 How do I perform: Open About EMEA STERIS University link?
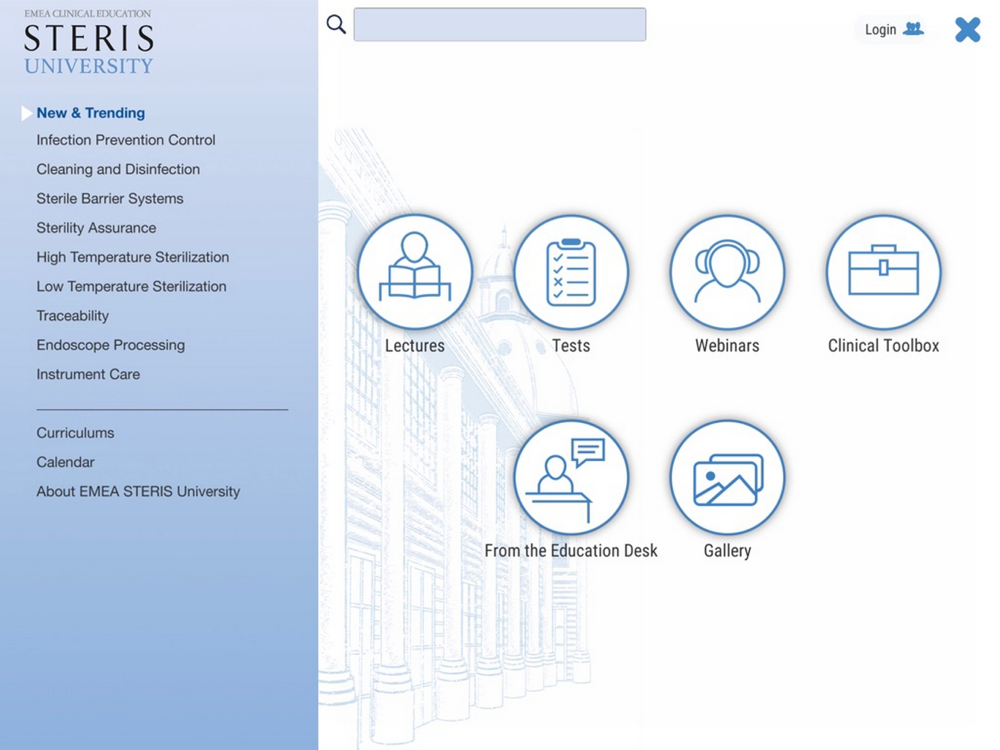coord(138,492)
